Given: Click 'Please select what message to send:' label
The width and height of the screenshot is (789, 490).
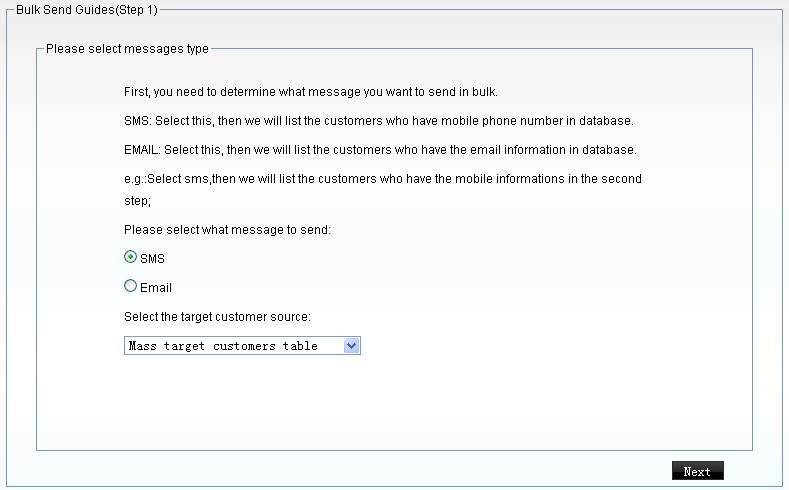Looking at the screenshot, I should point(227,230).
